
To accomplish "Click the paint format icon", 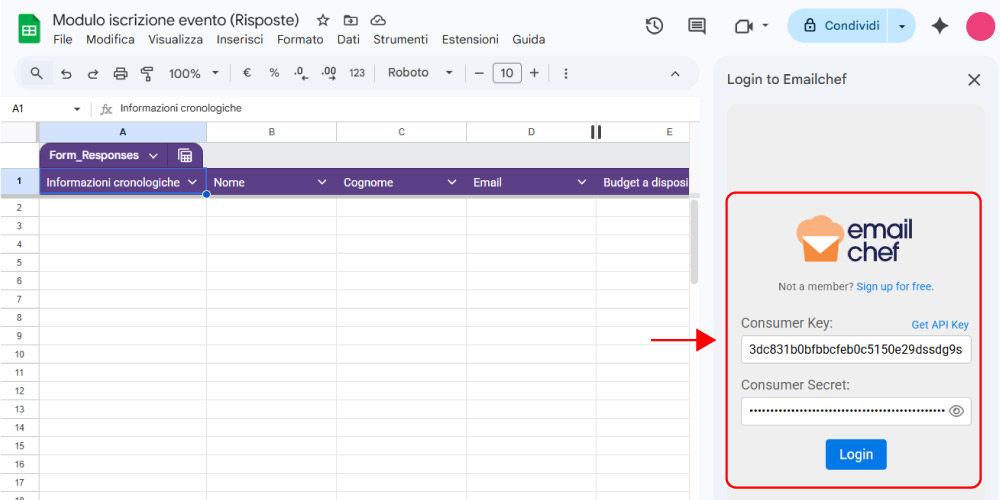I will (148, 73).
